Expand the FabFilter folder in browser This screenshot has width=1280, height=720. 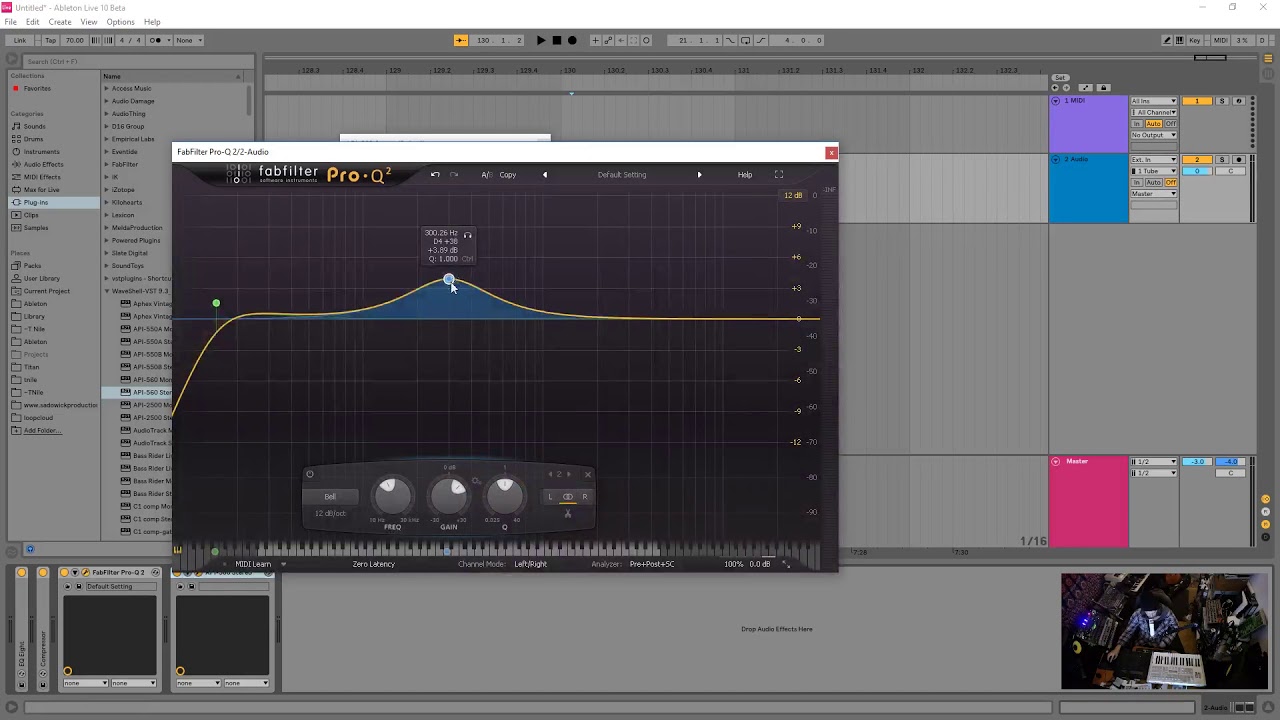tap(106, 164)
